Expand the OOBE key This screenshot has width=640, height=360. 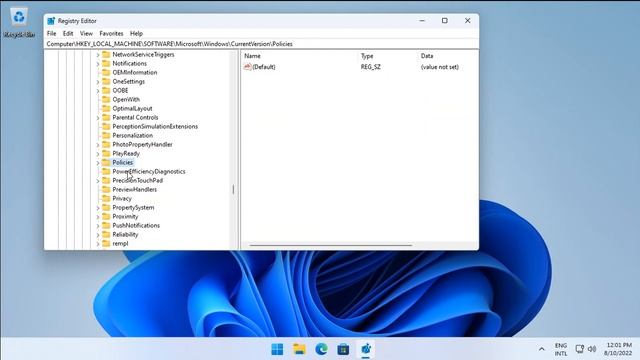(98, 91)
